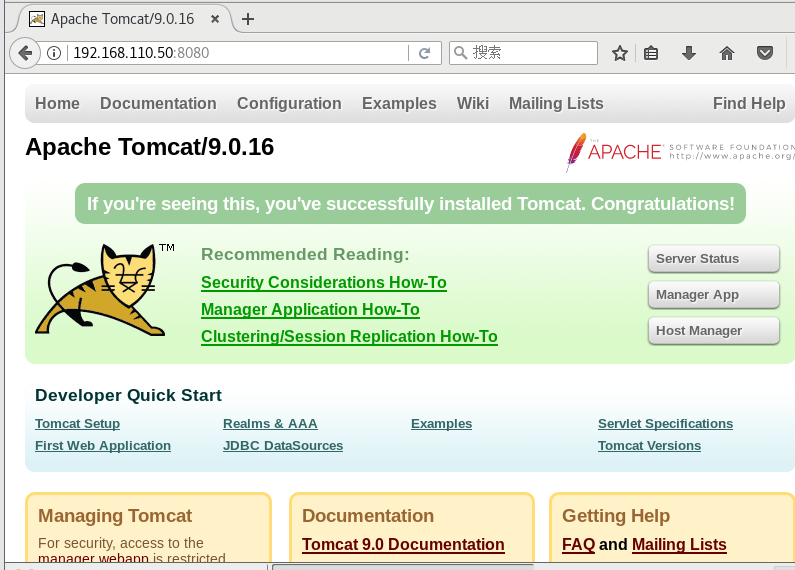Go back with the browser back arrow

(25, 53)
